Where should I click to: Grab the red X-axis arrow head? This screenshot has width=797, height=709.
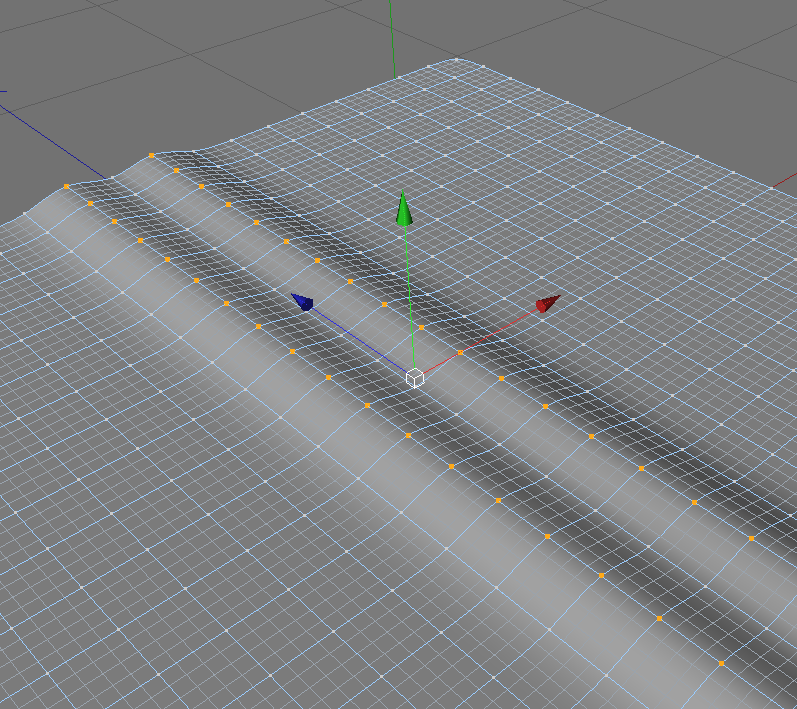(548, 303)
